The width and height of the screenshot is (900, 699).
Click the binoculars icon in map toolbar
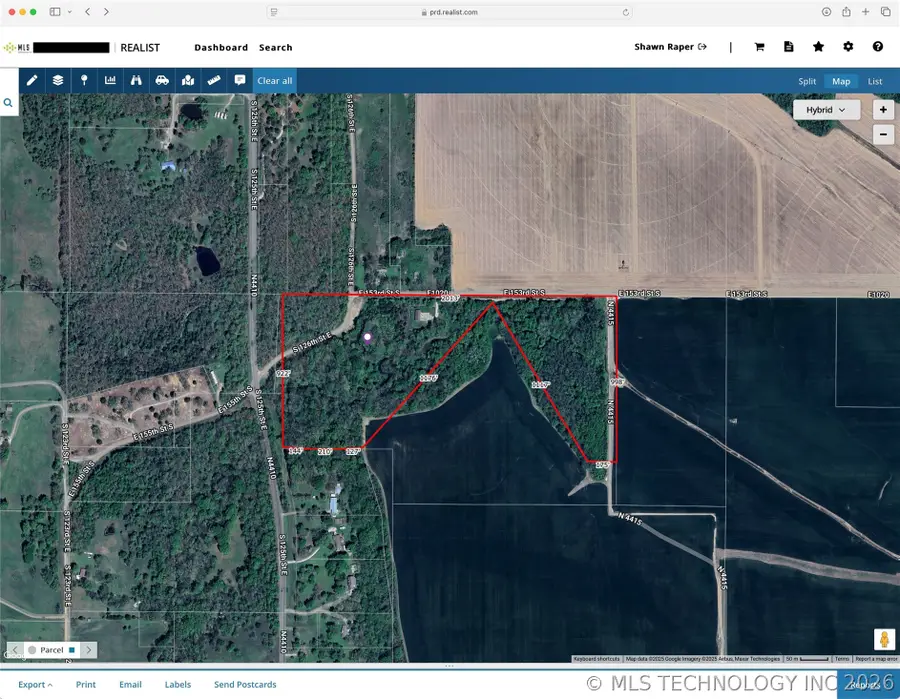pyautogui.click(x=136, y=81)
